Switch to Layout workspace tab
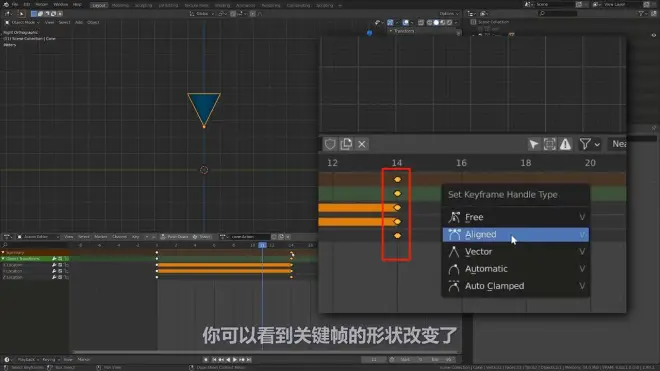Screen dimensions: 660x371 99,5
